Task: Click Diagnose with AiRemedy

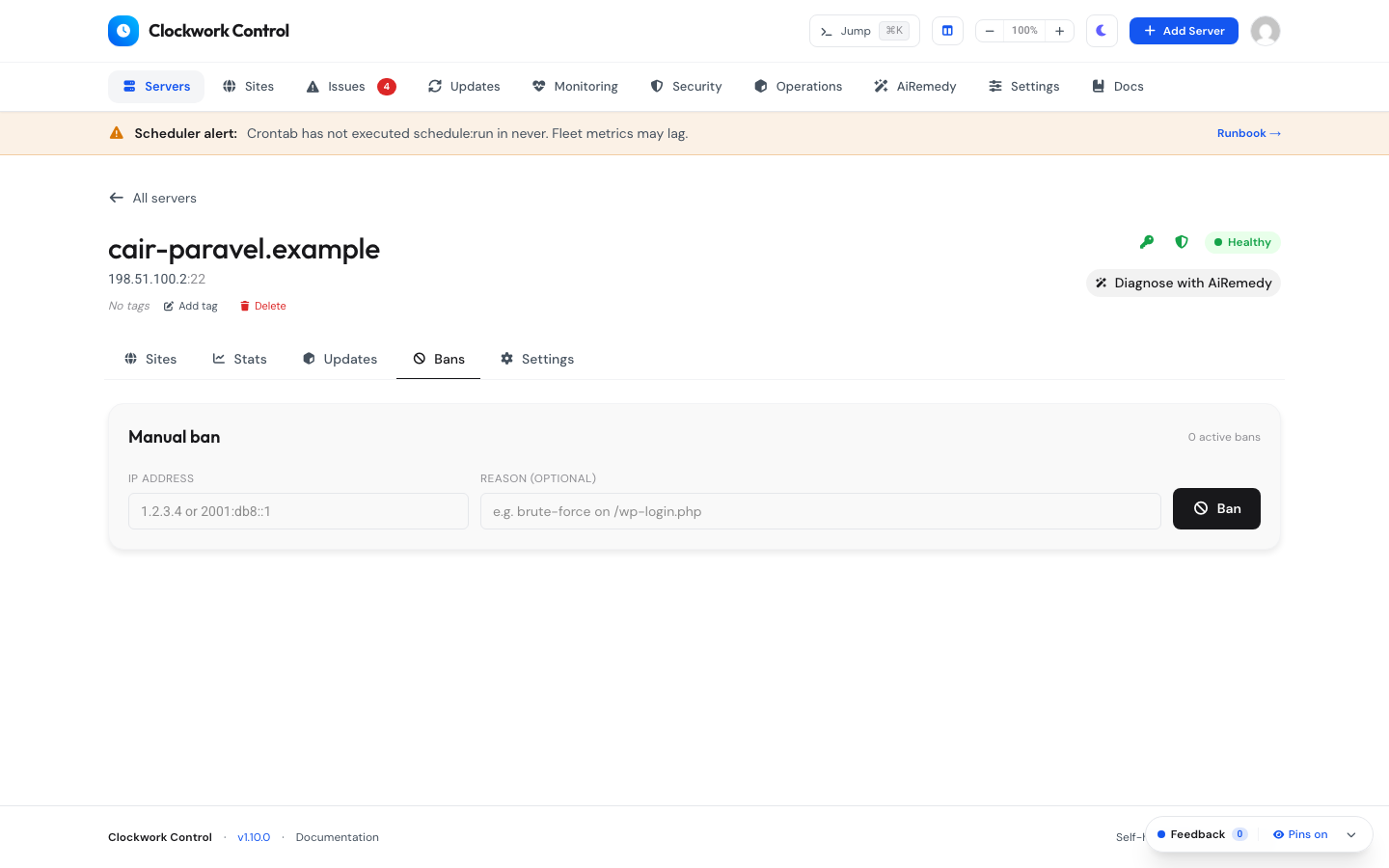Action: (1184, 283)
